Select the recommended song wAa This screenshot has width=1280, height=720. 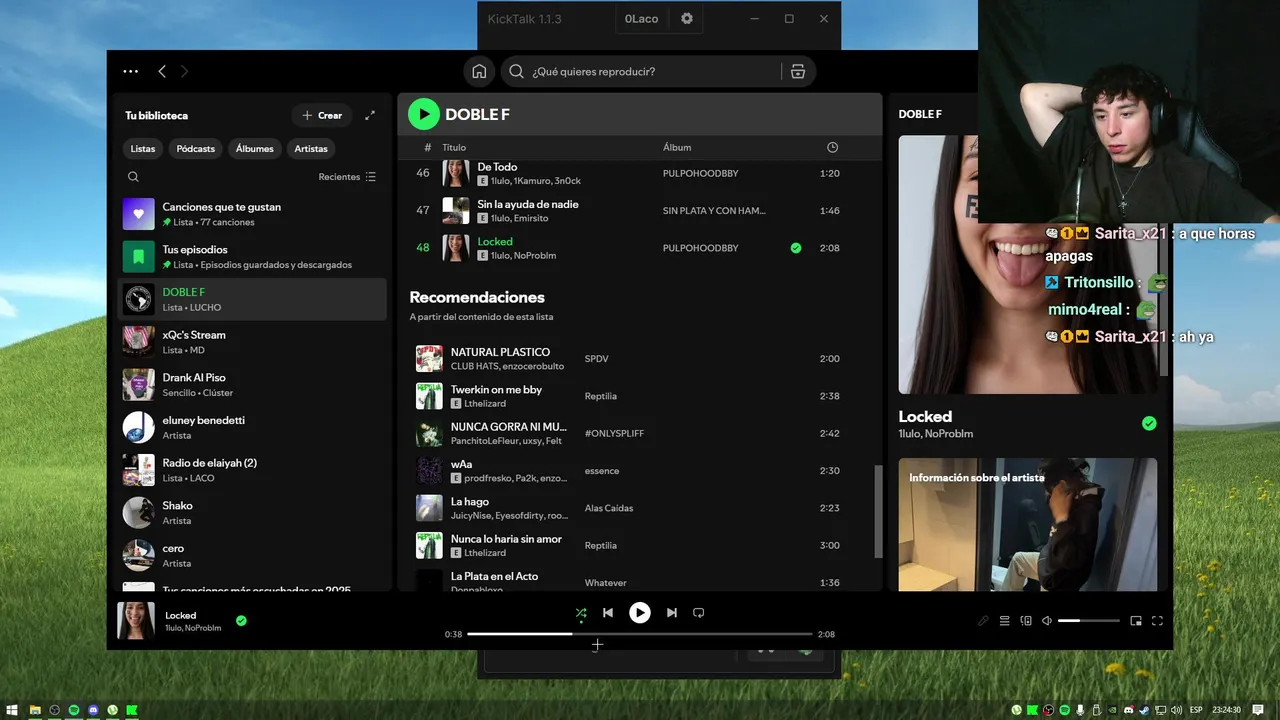click(639, 471)
